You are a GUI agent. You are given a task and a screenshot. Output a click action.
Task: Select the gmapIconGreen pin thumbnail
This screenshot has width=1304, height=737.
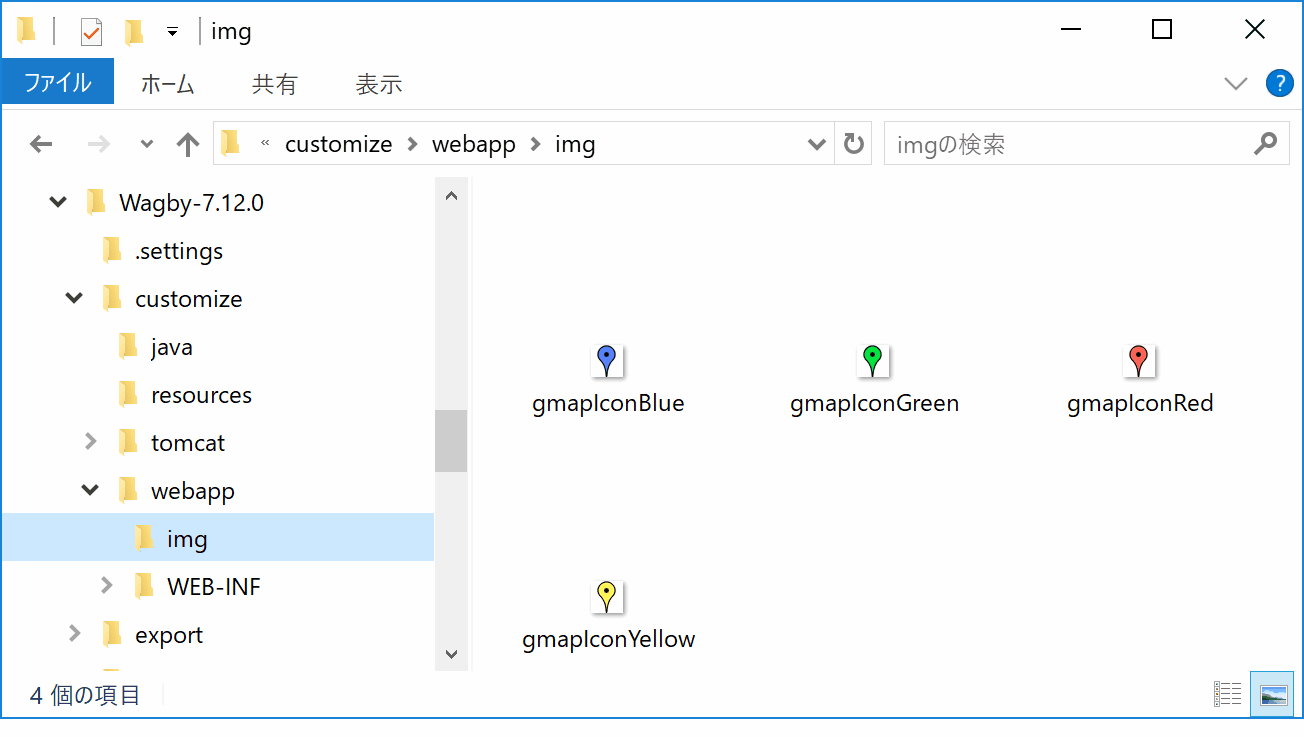tap(874, 361)
